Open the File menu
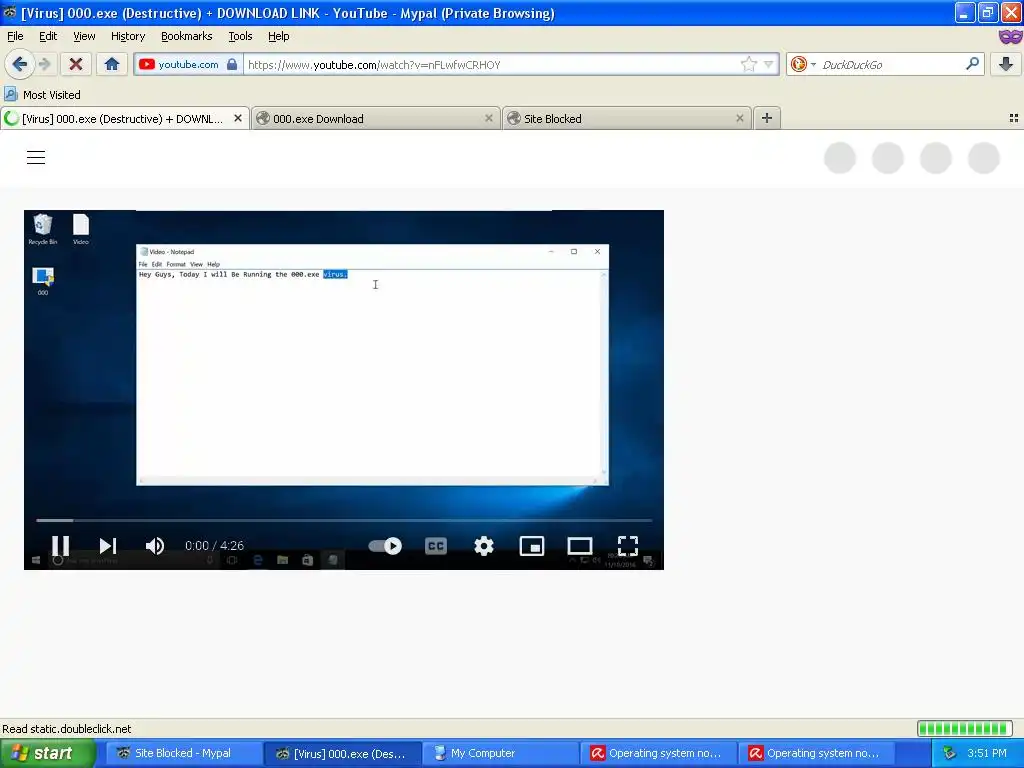This screenshot has width=1024, height=768. pyautogui.click(x=15, y=36)
